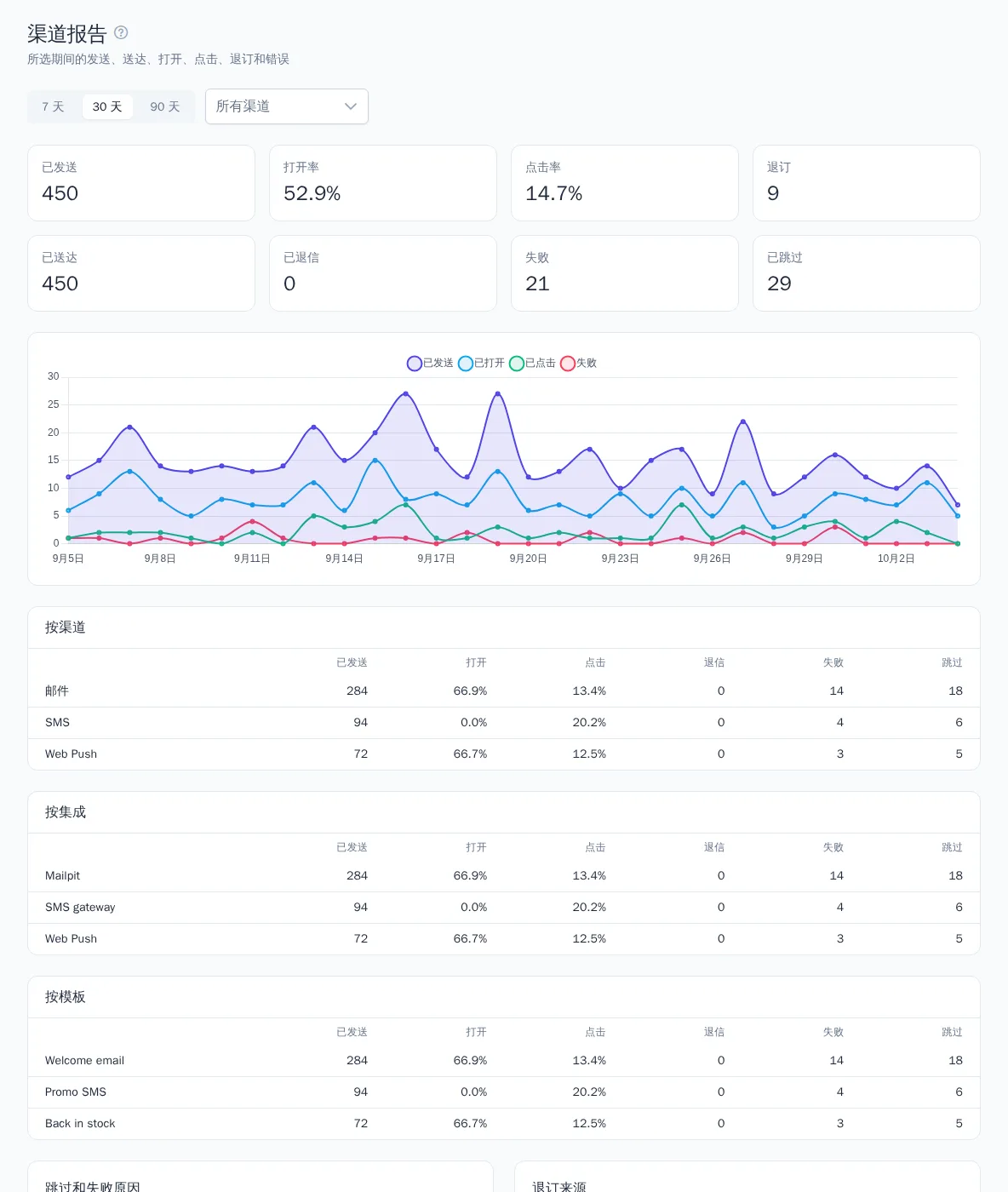Click the Promo SMS template row

pos(504,1092)
